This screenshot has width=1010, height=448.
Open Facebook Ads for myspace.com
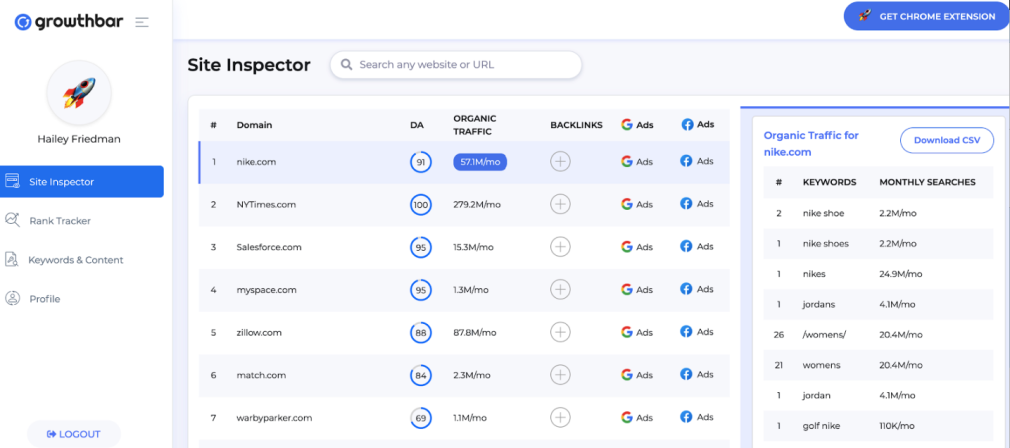(x=697, y=289)
